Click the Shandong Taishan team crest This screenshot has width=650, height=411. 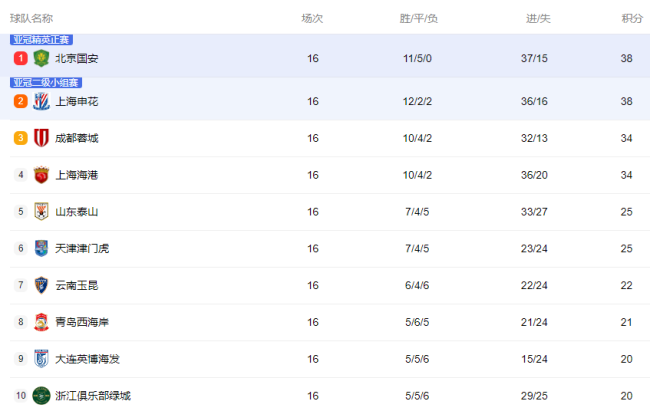pos(41,212)
